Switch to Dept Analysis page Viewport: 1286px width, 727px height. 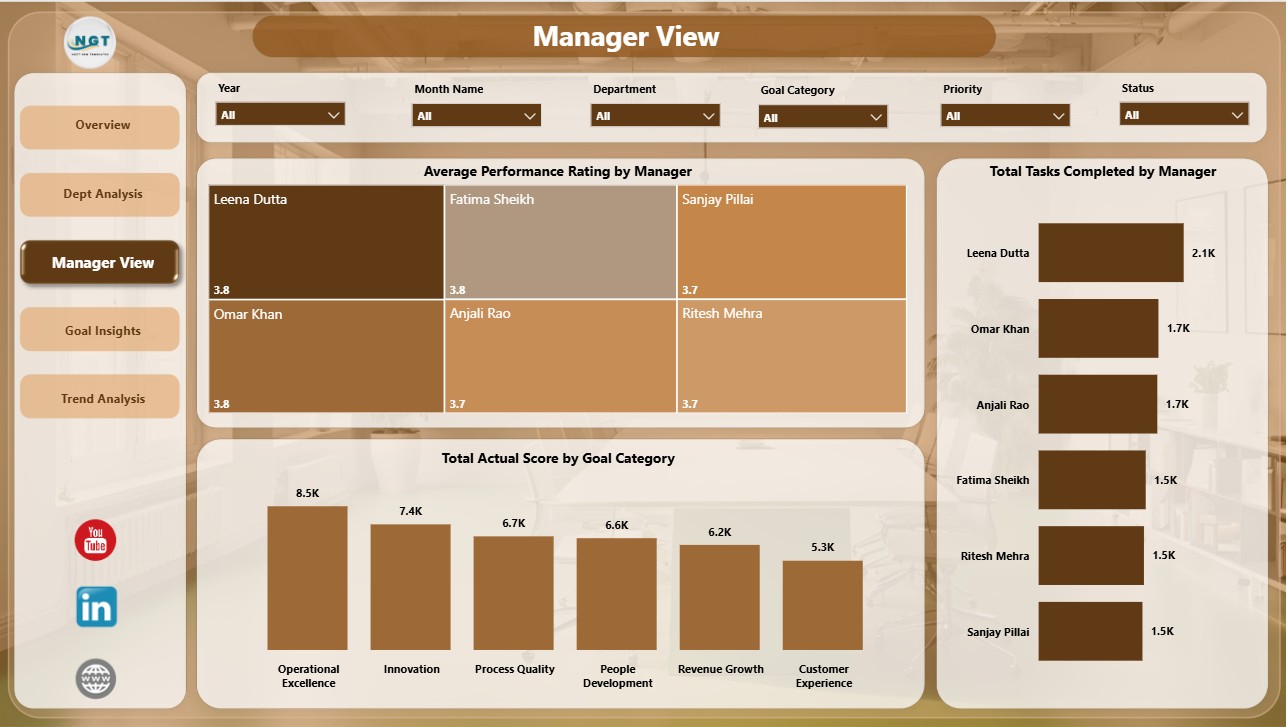[x=100, y=195]
